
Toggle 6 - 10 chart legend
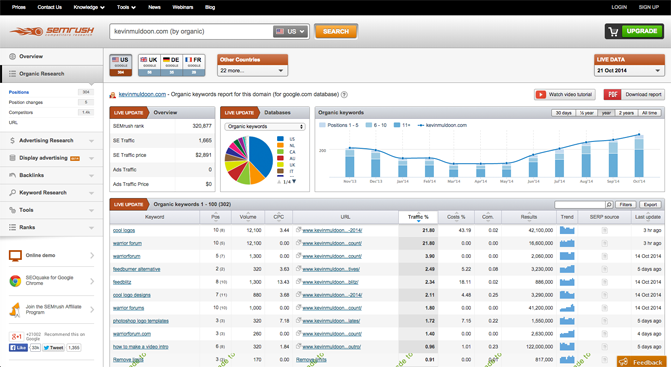tap(376, 125)
